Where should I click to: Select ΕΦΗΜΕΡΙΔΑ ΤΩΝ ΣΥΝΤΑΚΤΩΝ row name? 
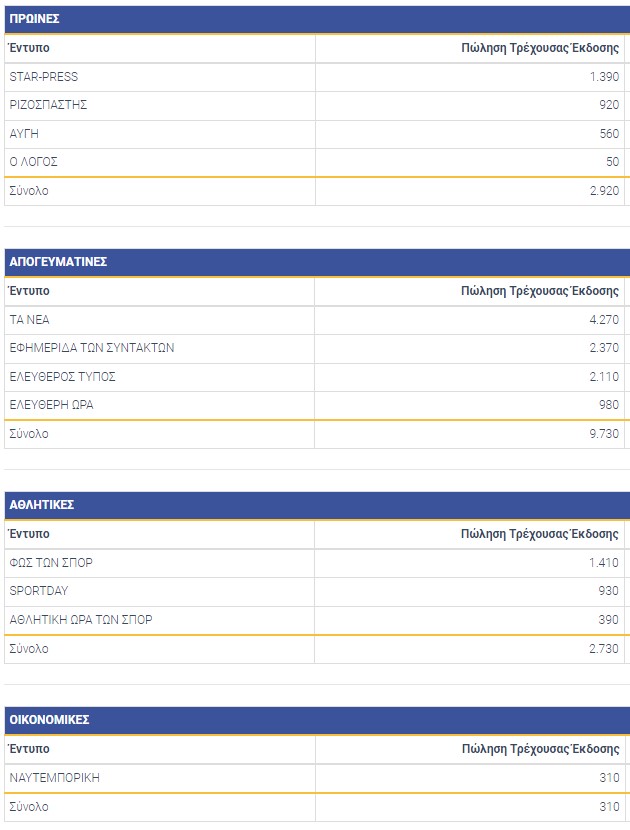pos(92,348)
